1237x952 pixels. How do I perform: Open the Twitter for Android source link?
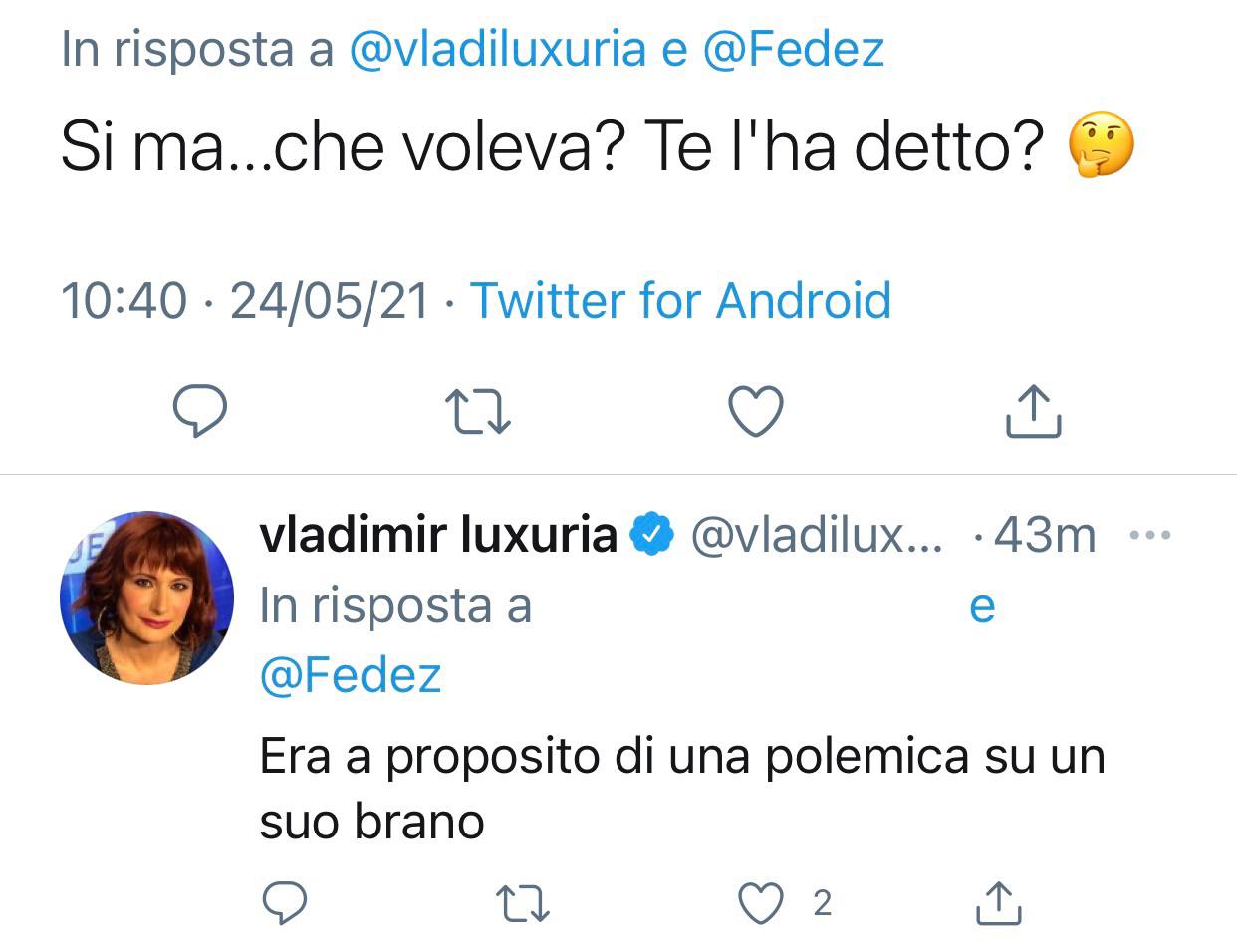tap(680, 300)
